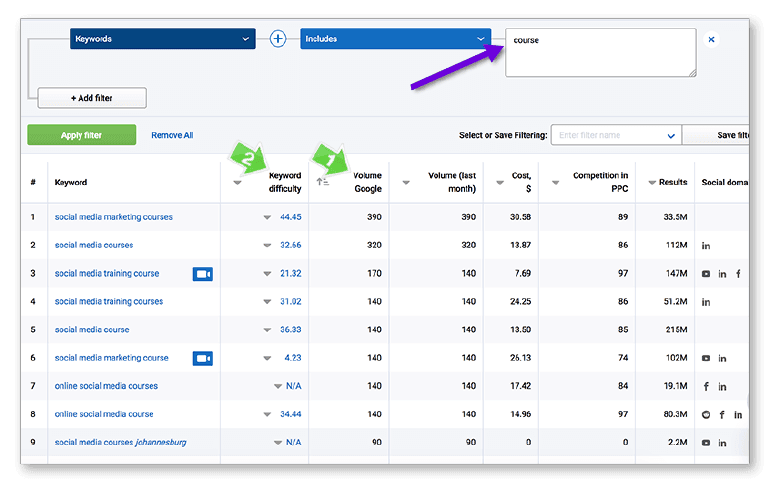Click video icon beside social media training course
Viewport: 769px width, 501px height.
click(x=202, y=274)
